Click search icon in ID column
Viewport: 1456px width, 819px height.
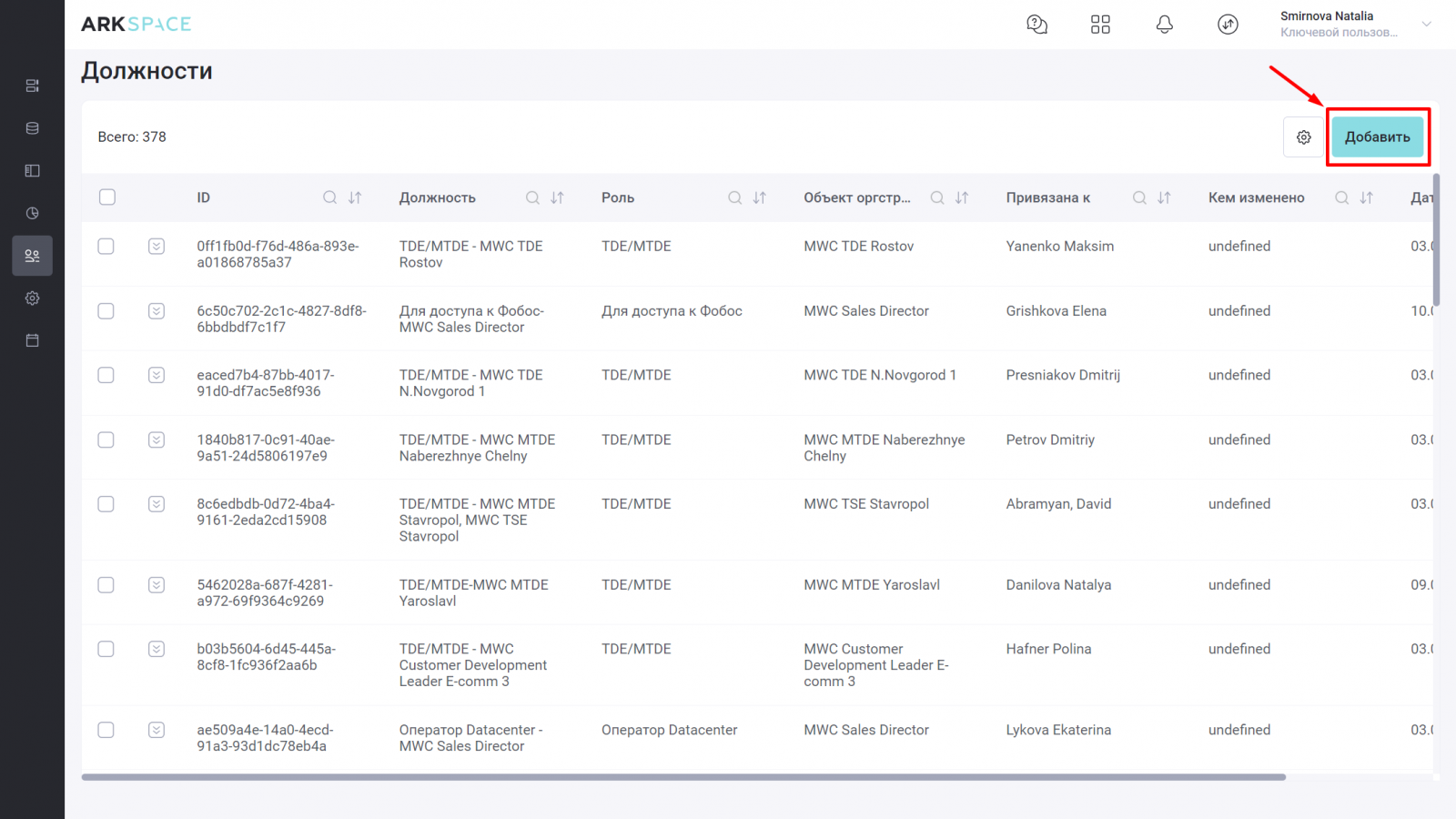click(329, 197)
